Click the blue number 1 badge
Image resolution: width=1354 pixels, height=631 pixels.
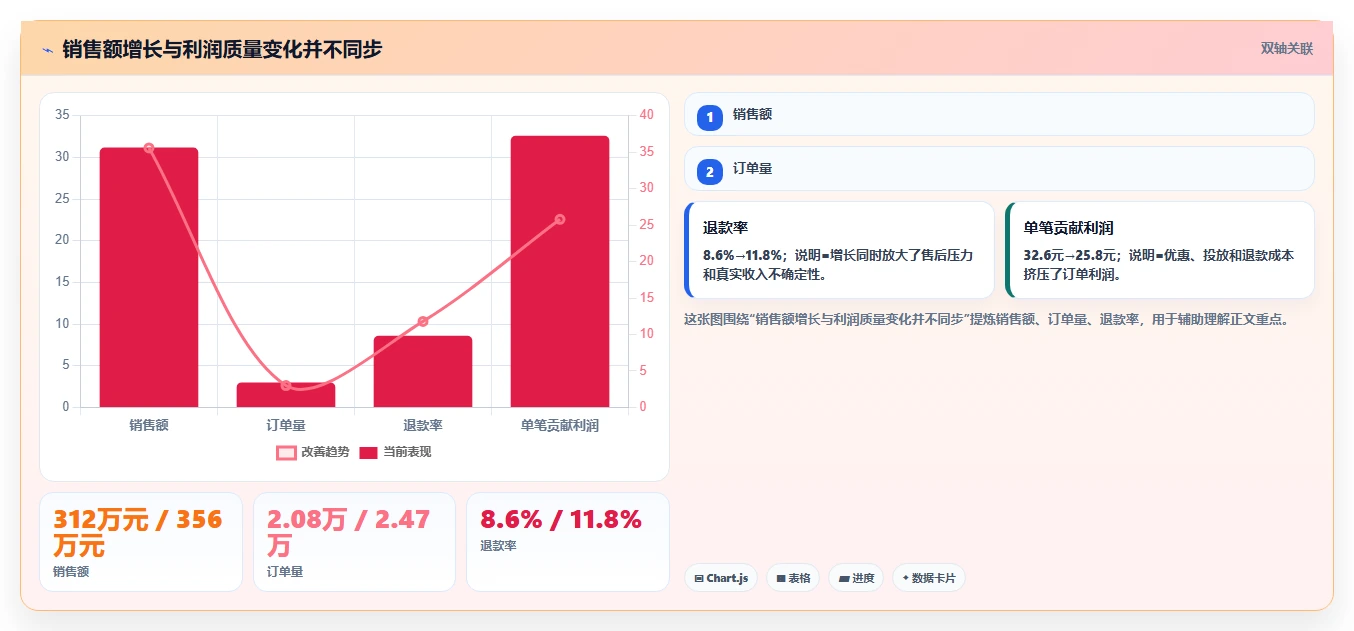(710, 117)
